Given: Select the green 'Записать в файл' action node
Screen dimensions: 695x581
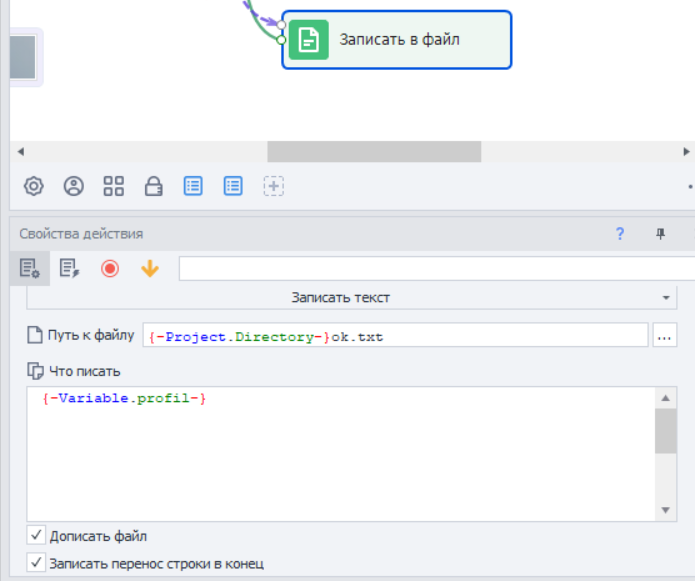Looking at the screenshot, I should 396,40.
